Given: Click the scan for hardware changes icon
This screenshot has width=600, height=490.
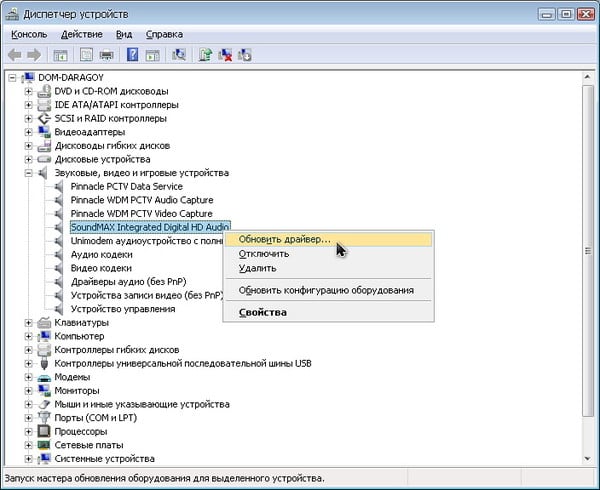Looking at the screenshot, I should (x=179, y=55).
